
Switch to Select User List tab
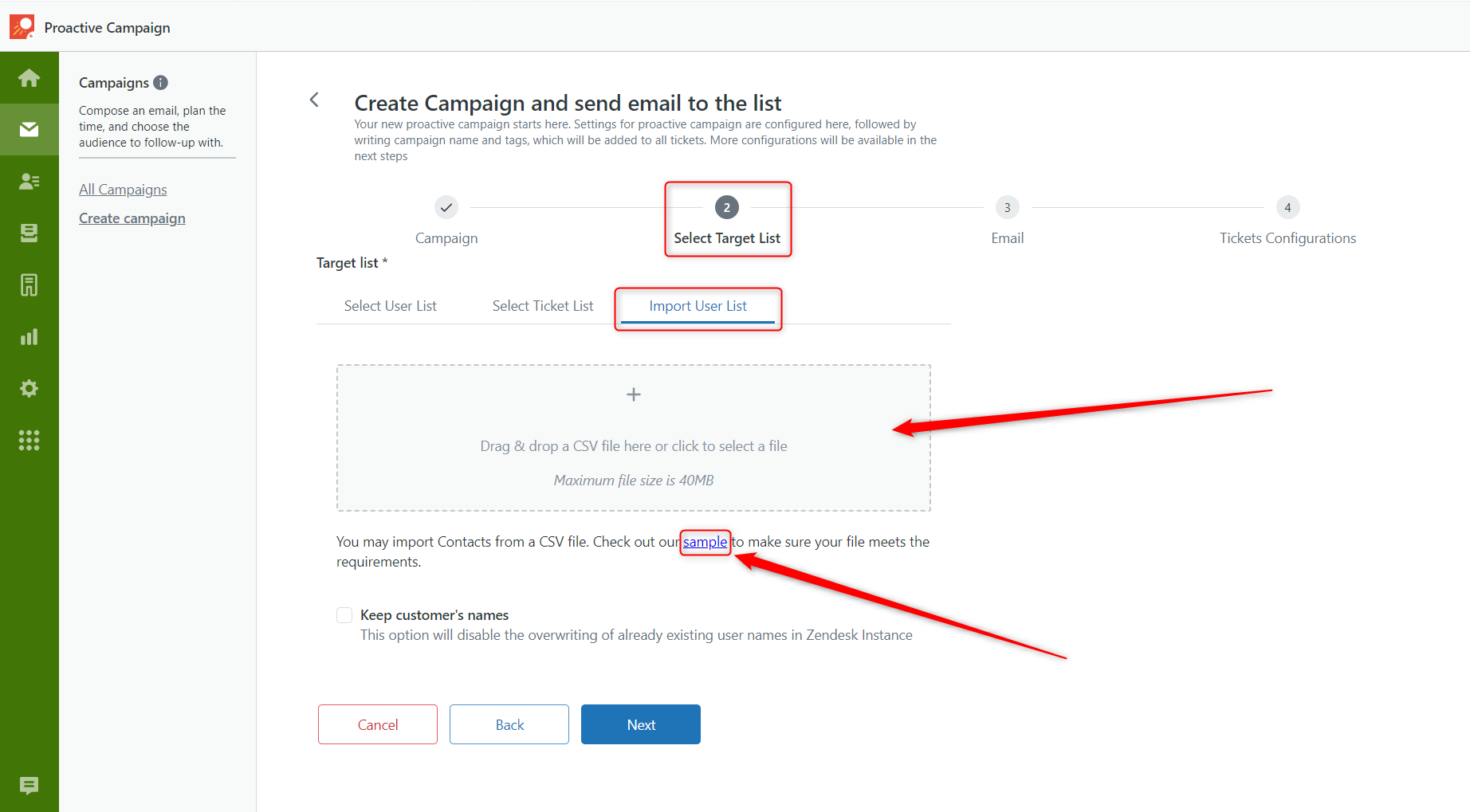point(391,306)
